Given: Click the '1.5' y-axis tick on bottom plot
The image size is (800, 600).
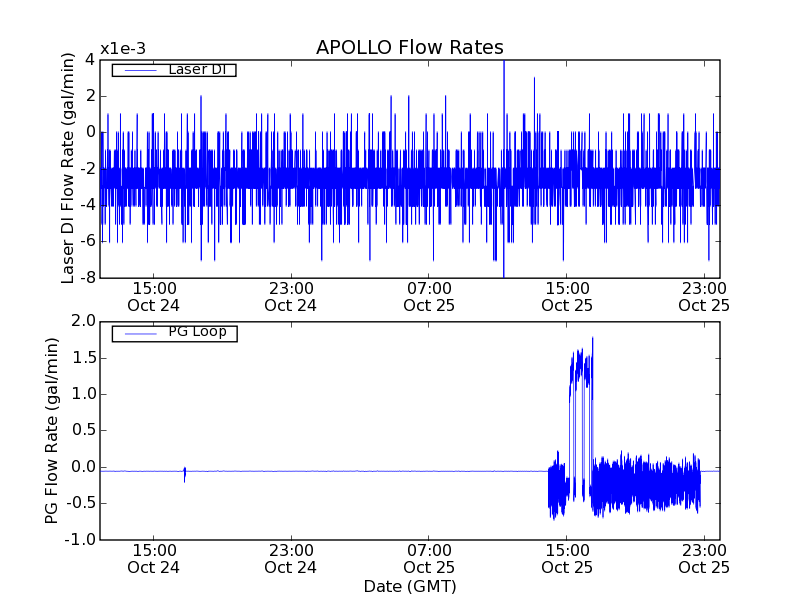Looking at the screenshot, I should pos(82,357).
